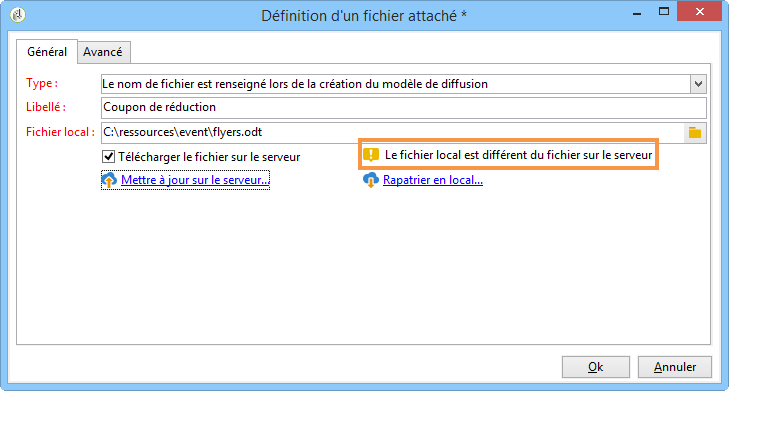
Task: Click the cloud download icon
Action: [371, 180]
